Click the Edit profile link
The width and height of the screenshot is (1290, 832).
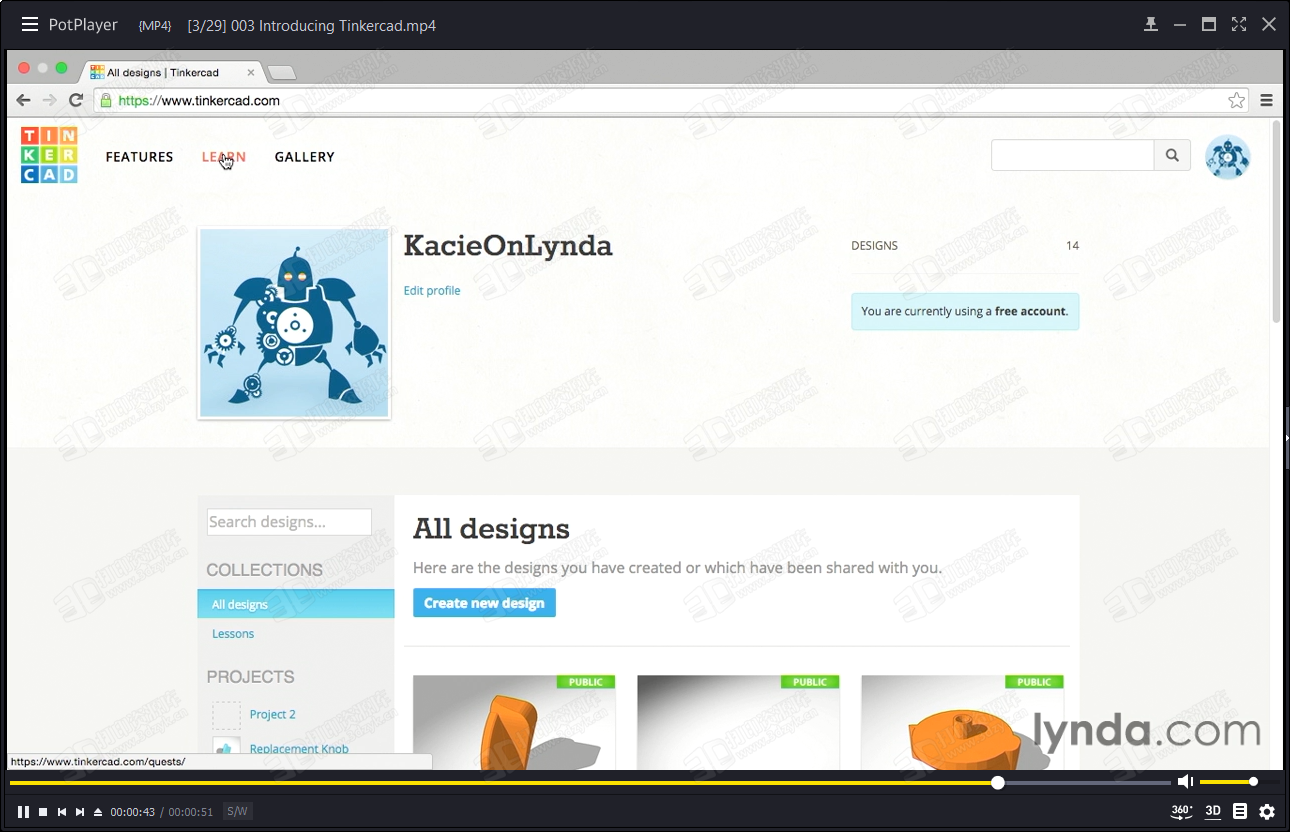click(x=432, y=291)
